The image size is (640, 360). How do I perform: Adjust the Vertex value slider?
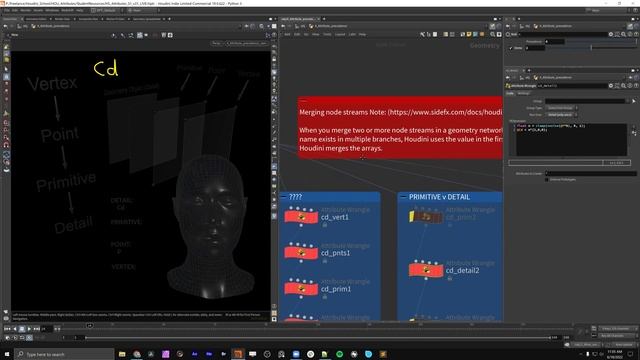pyautogui.click(x=591, y=48)
